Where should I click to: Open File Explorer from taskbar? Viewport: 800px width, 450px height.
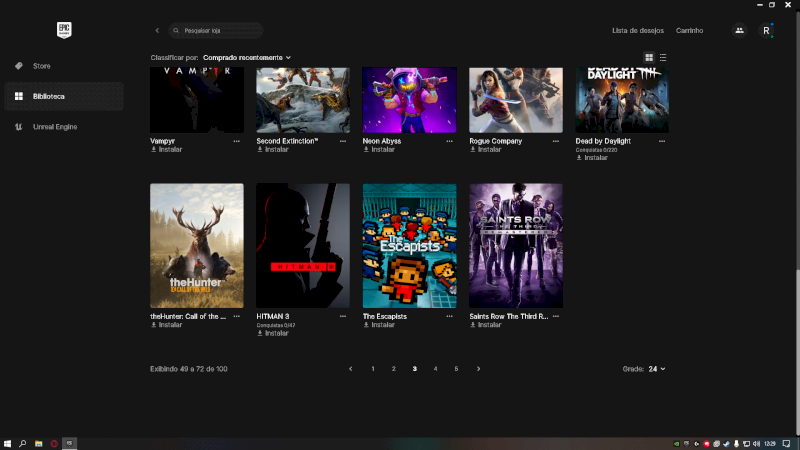click(38, 443)
